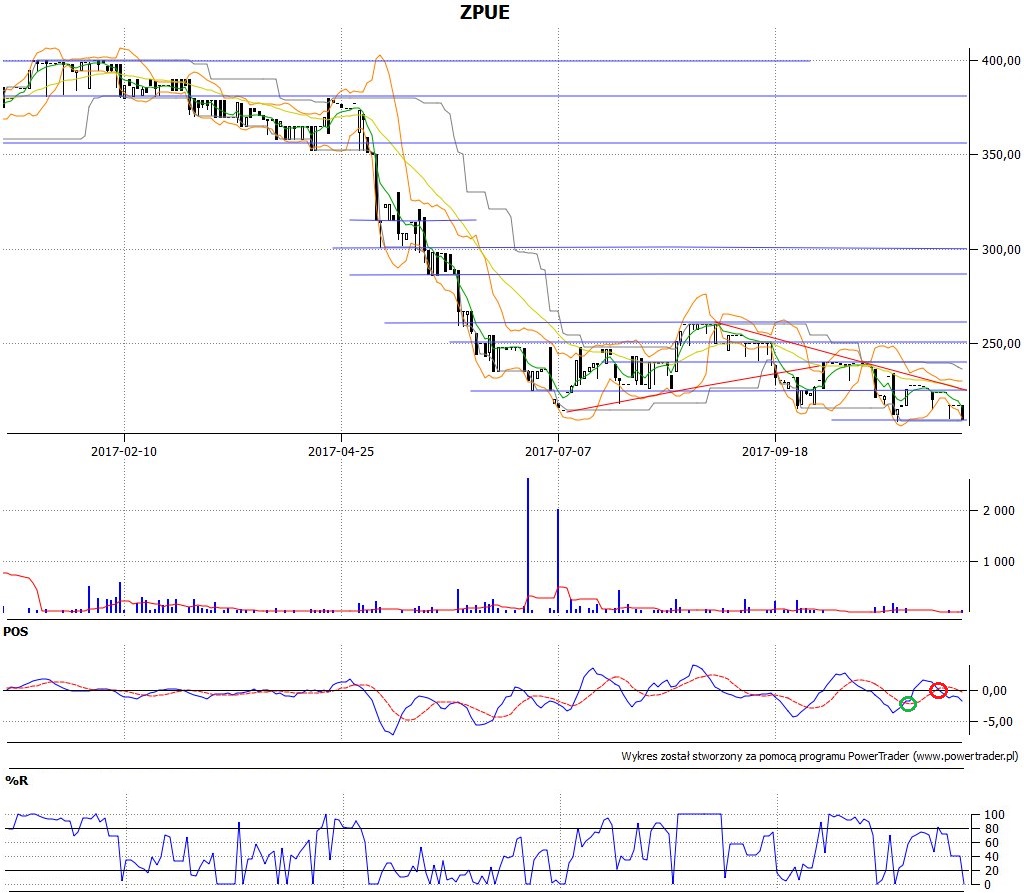Click the 2 000 volume axis label

tap(999, 511)
